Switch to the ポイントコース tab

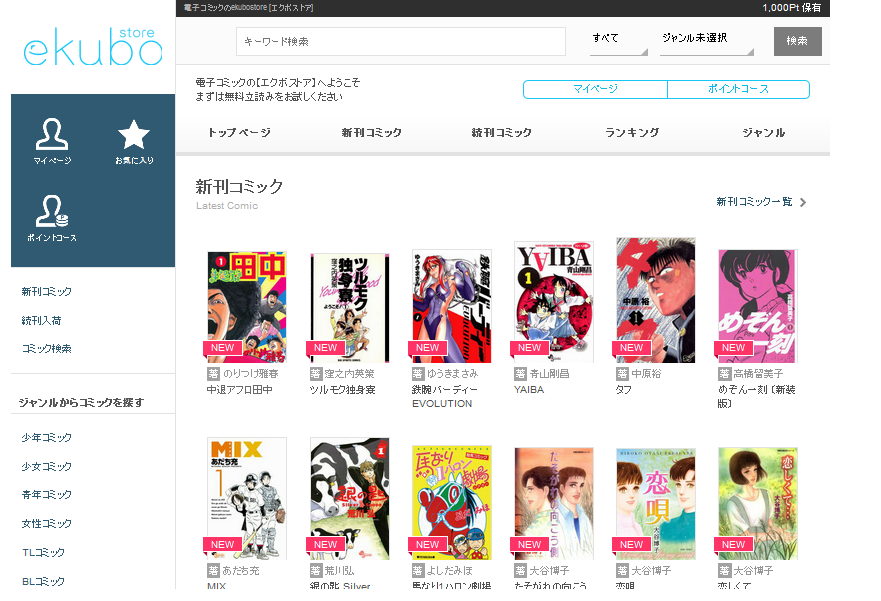739,89
